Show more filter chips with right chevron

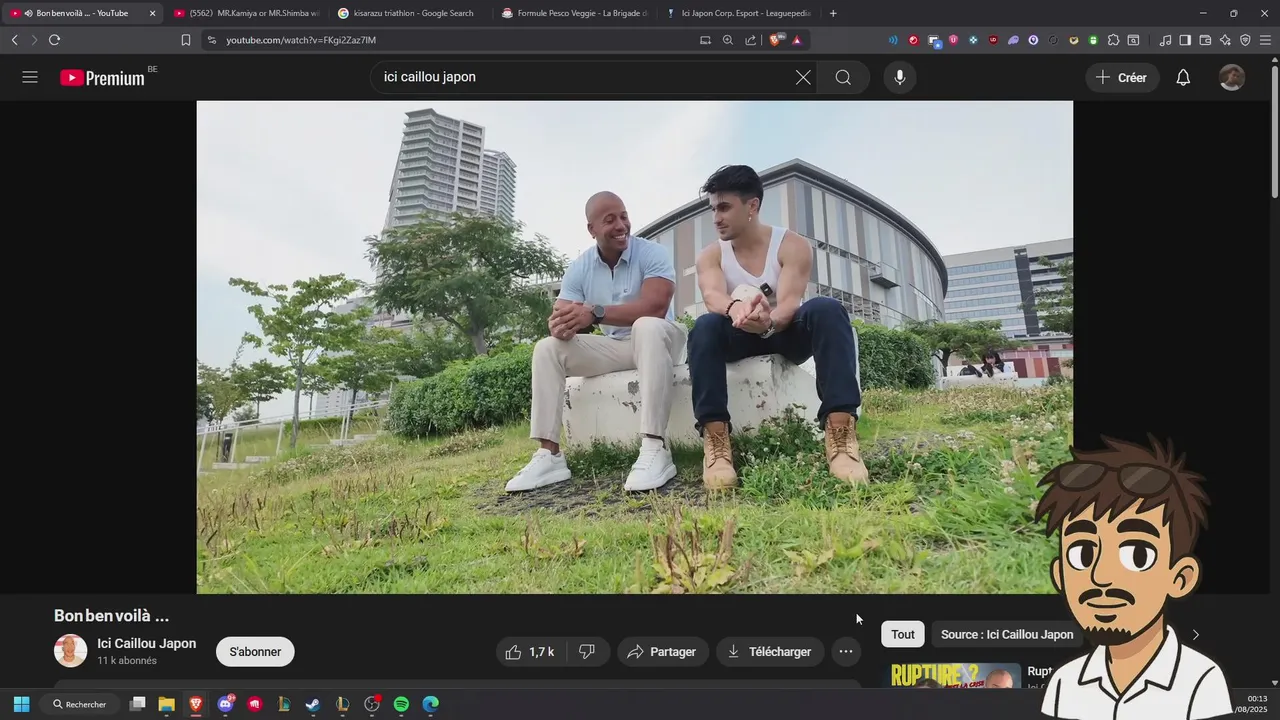point(1195,634)
